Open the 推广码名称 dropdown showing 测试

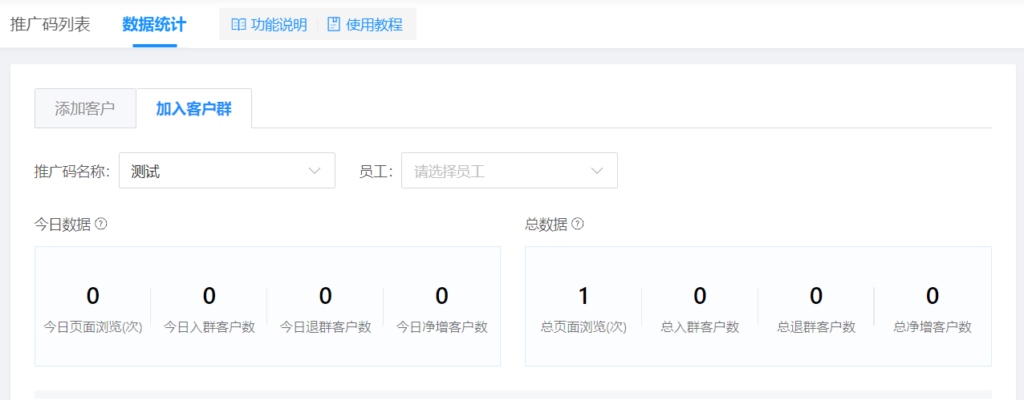coord(227,171)
